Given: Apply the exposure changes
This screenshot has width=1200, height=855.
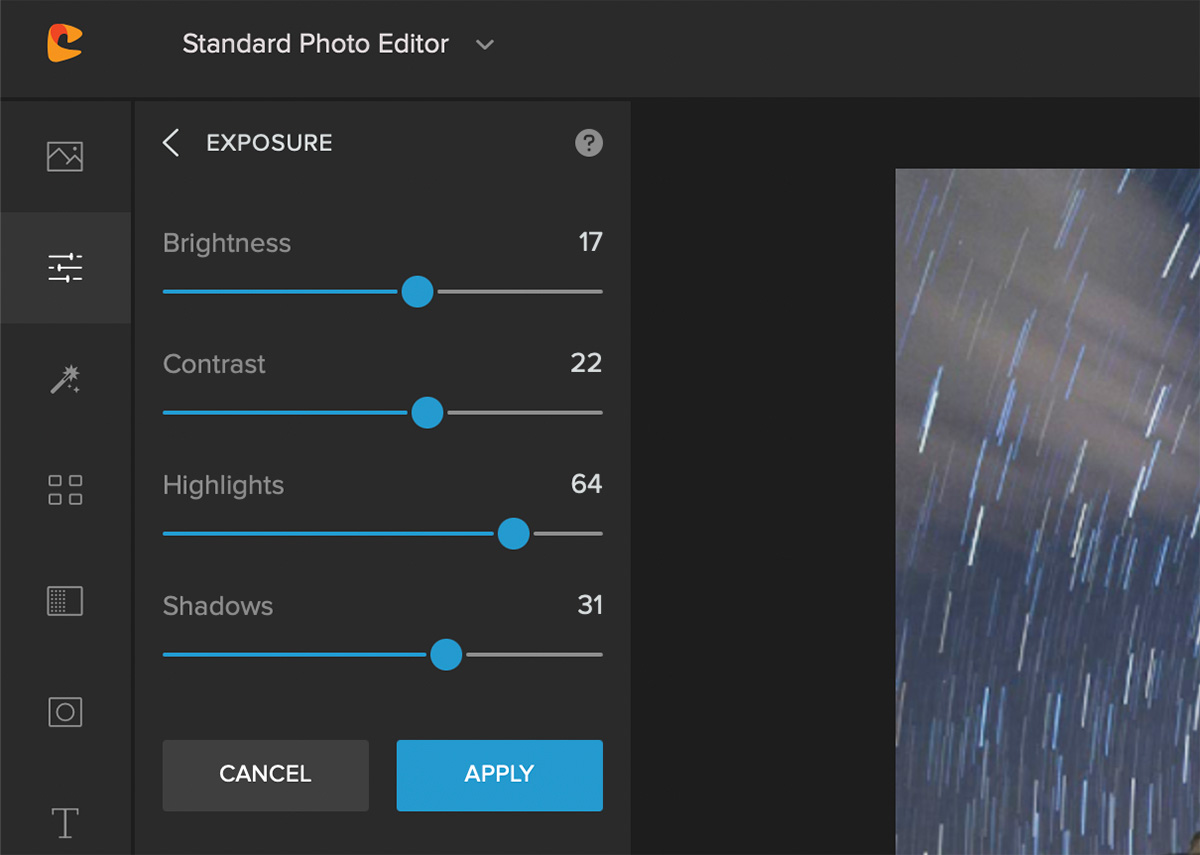Looking at the screenshot, I should point(499,775).
